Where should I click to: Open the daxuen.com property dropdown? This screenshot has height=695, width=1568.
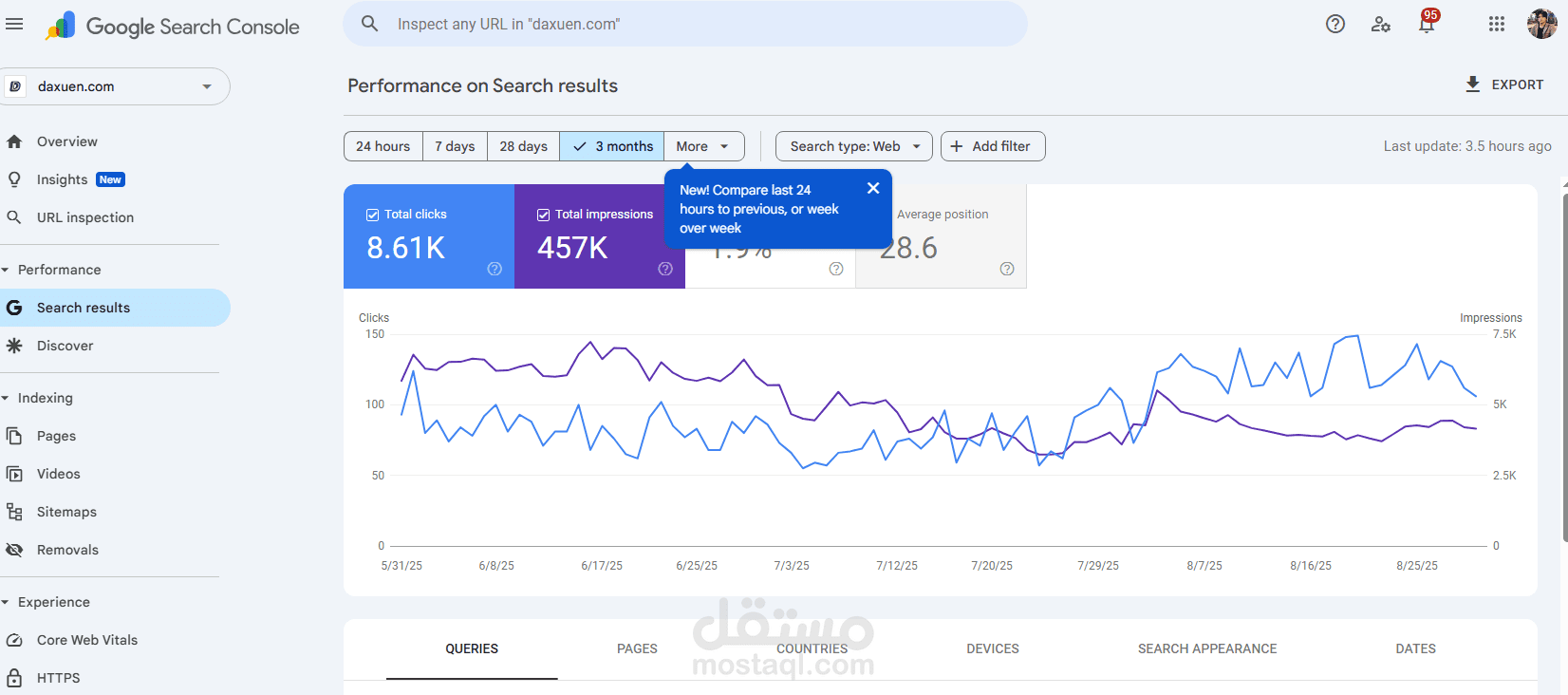pyautogui.click(x=115, y=86)
